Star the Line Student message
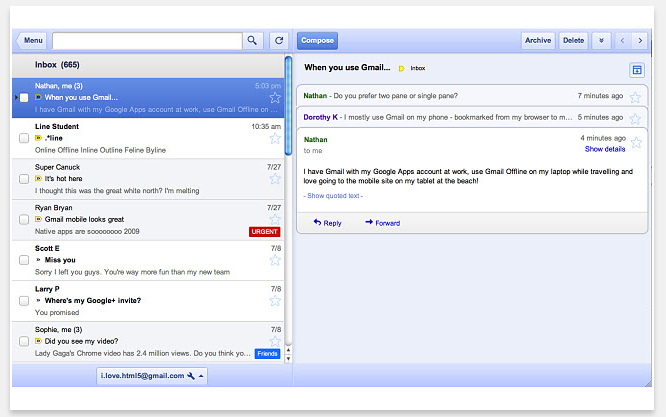 [275, 138]
